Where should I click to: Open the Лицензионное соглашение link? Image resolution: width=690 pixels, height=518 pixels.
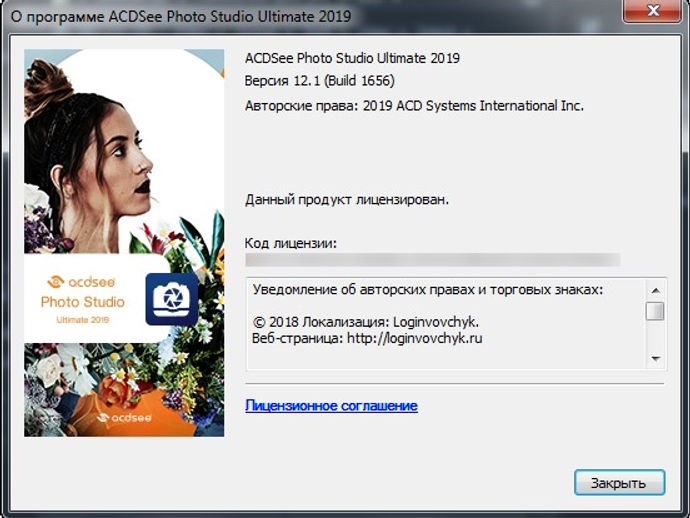click(x=331, y=405)
